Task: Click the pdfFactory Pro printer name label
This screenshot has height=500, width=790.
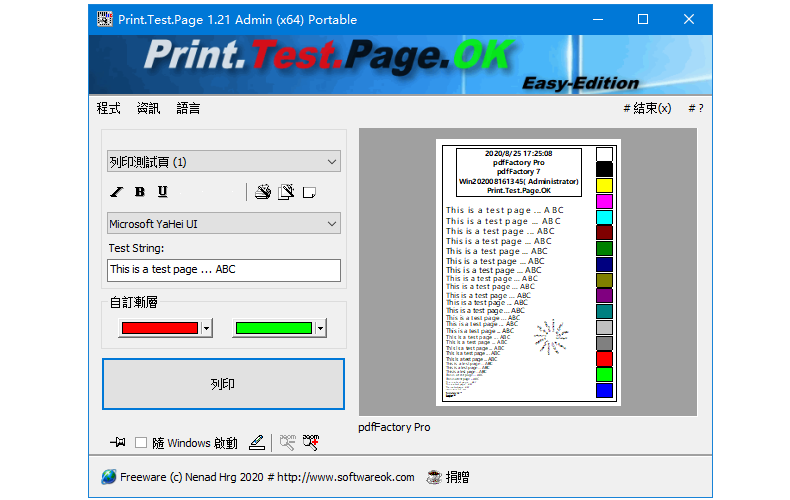Action: (x=394, y=427)
